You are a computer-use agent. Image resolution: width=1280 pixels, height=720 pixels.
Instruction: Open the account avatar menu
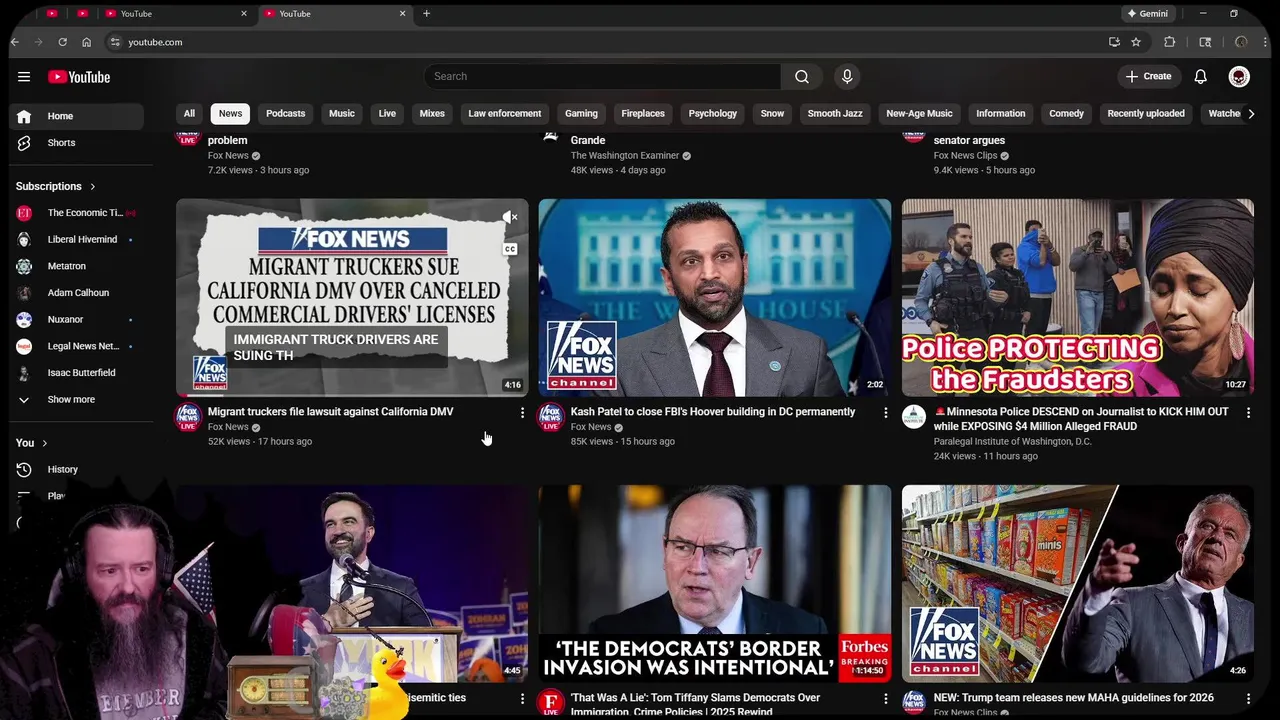[x=1239, y=77]
